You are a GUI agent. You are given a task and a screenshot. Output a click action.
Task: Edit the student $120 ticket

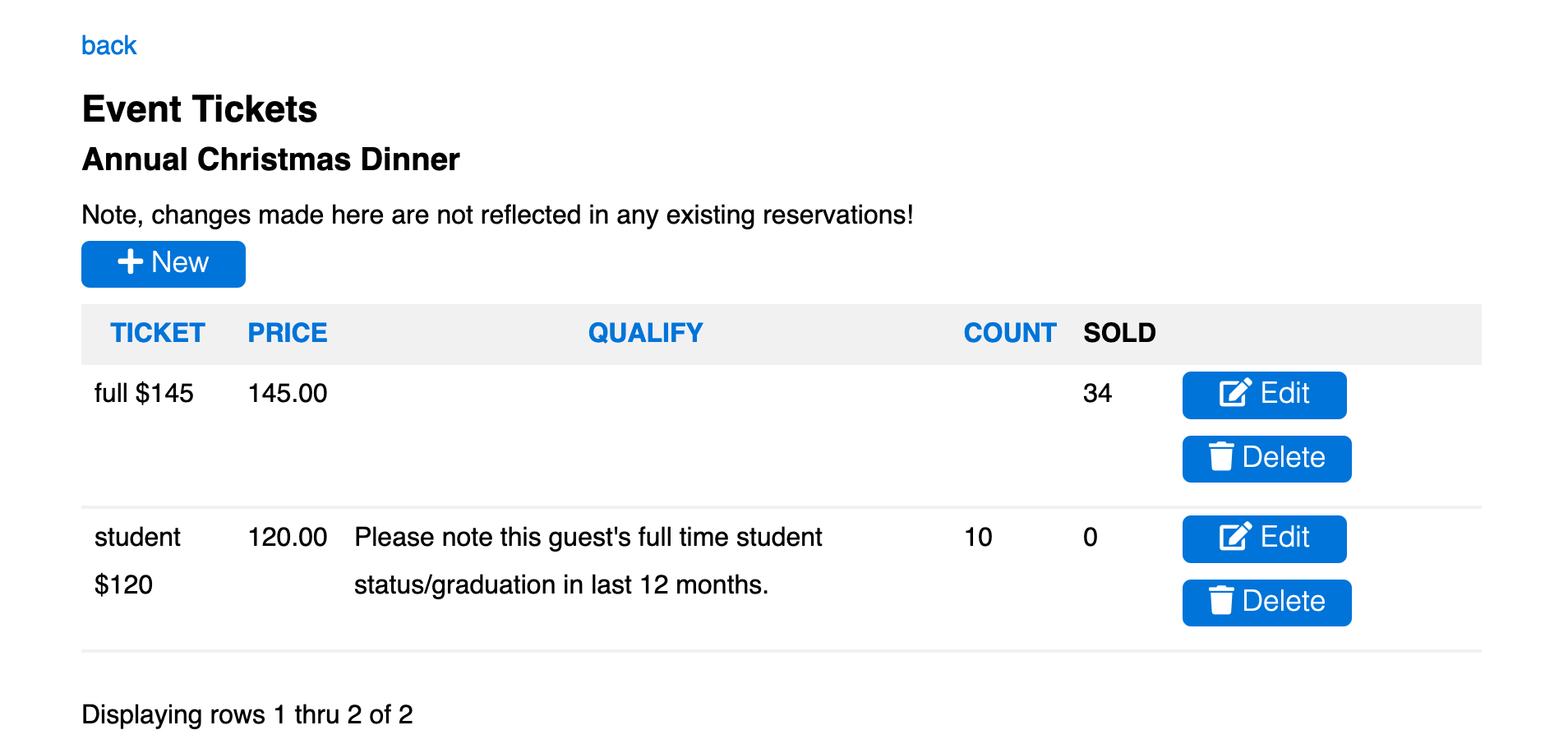1265,539
